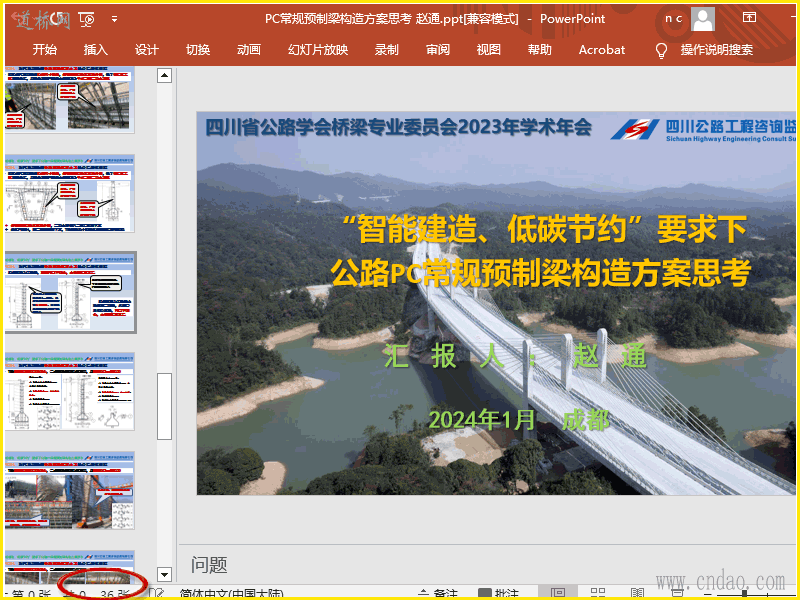The height and width of the screenshot is (600, 800).
Task: Open the 开始 ribbon tab
Action: (45, 49)
